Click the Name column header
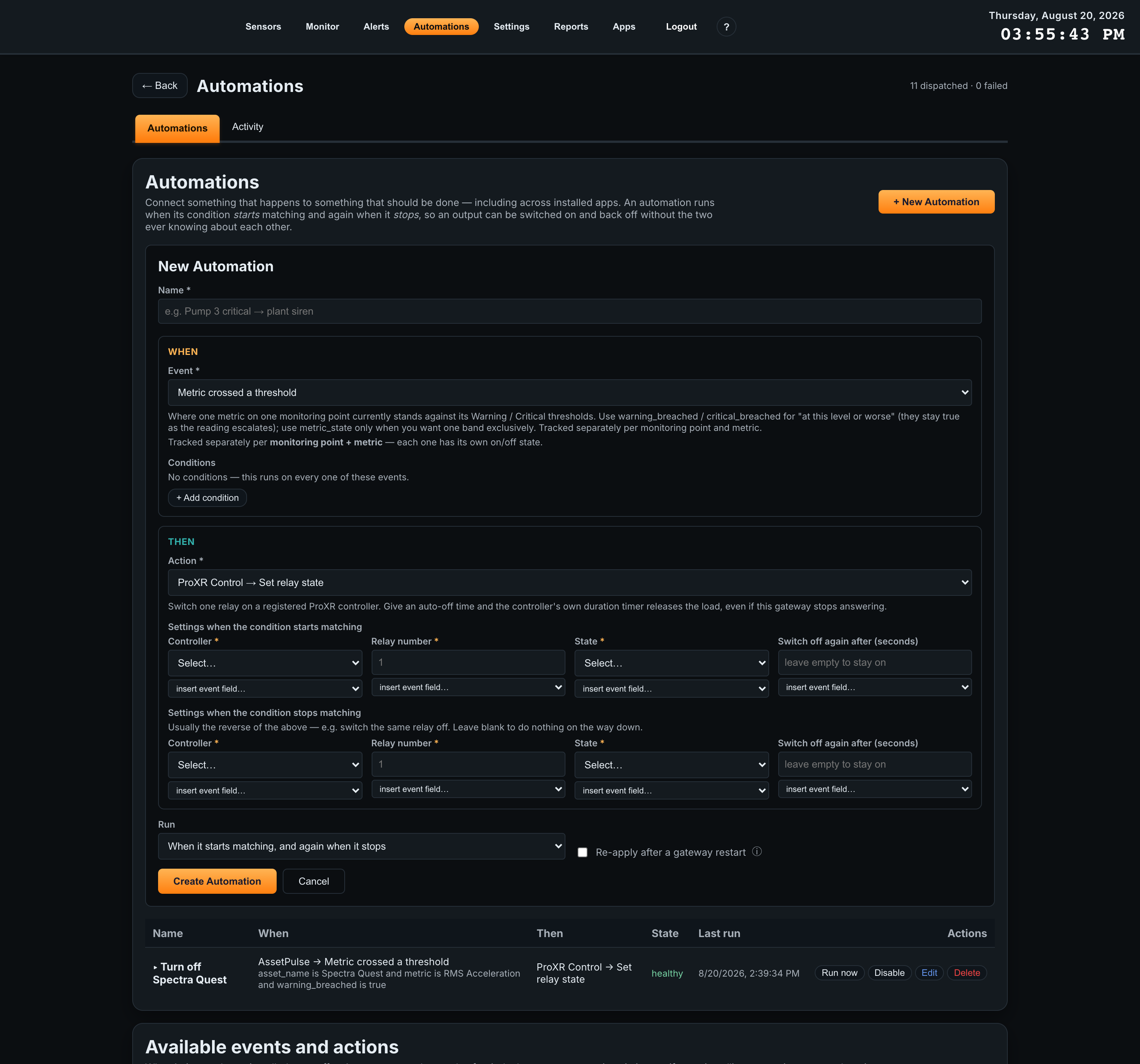This screenshot has width=1140, height=1064. [x=168, y=933]
